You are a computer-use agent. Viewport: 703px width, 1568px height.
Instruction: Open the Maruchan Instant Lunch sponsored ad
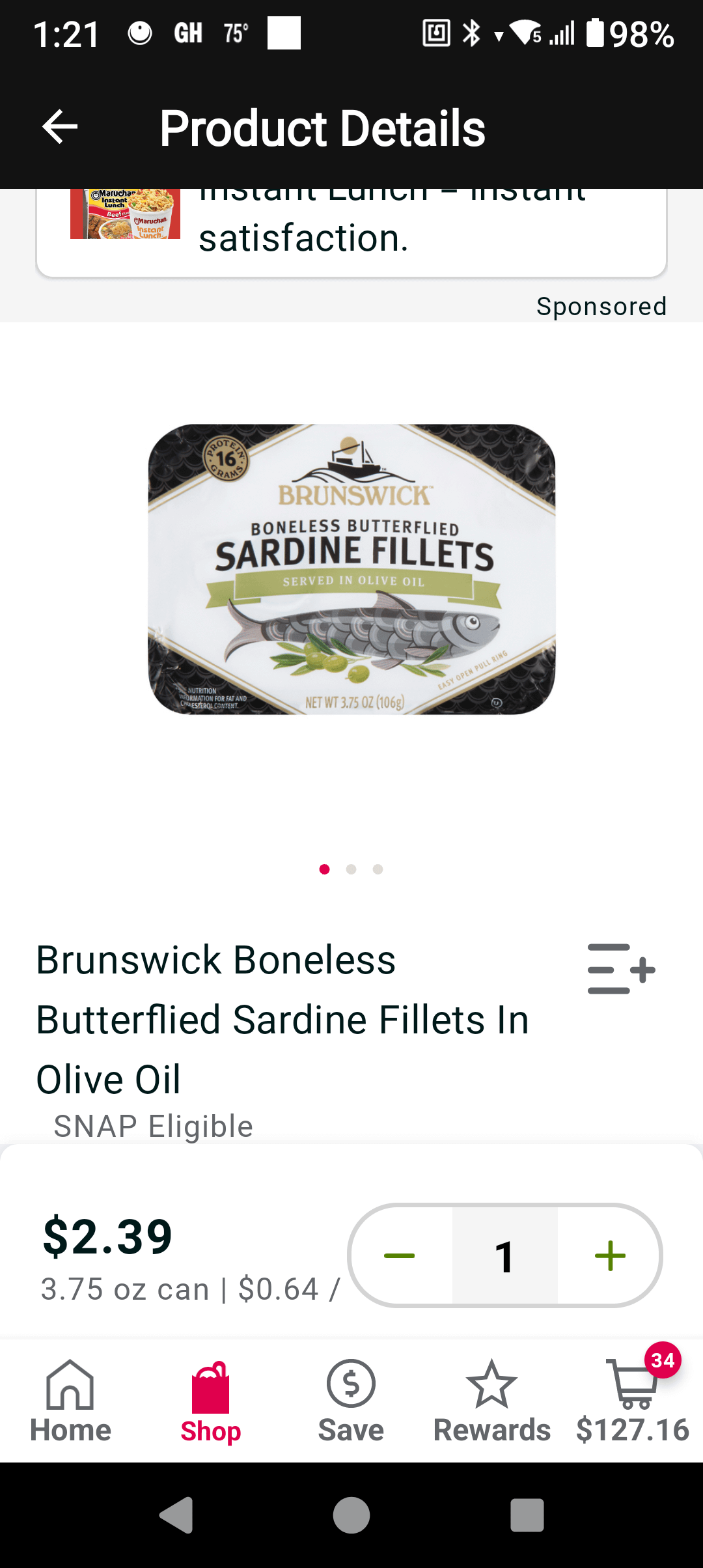click(x=351, y=232)
